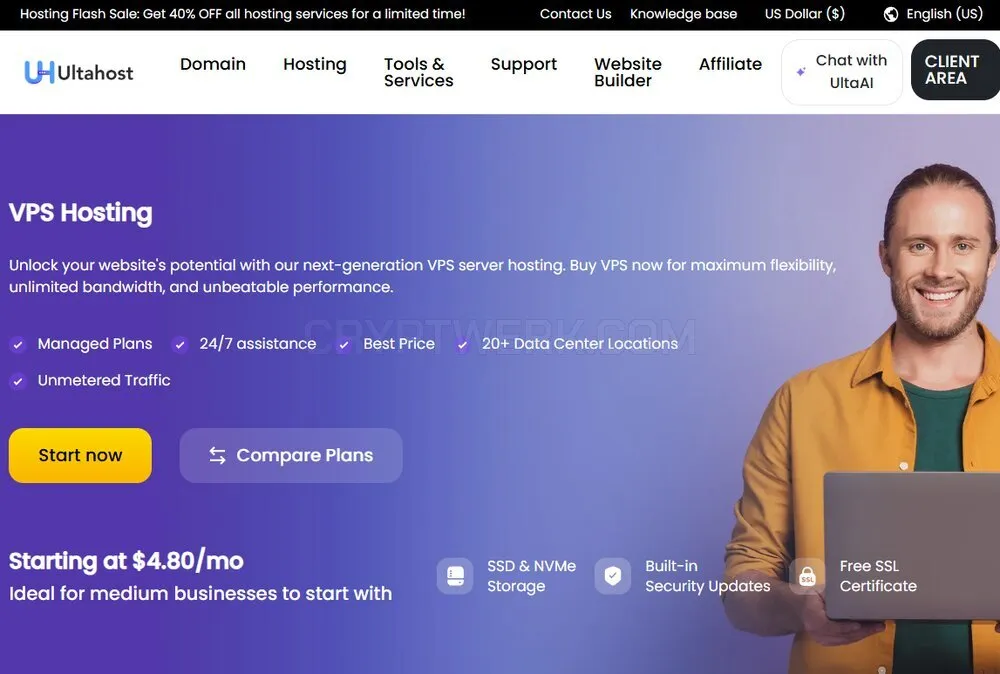Open the English (US) language selector
Image resolution: width=1000 pixels, height=674 pixels.
pyautogui.click(x=933, y=14)
